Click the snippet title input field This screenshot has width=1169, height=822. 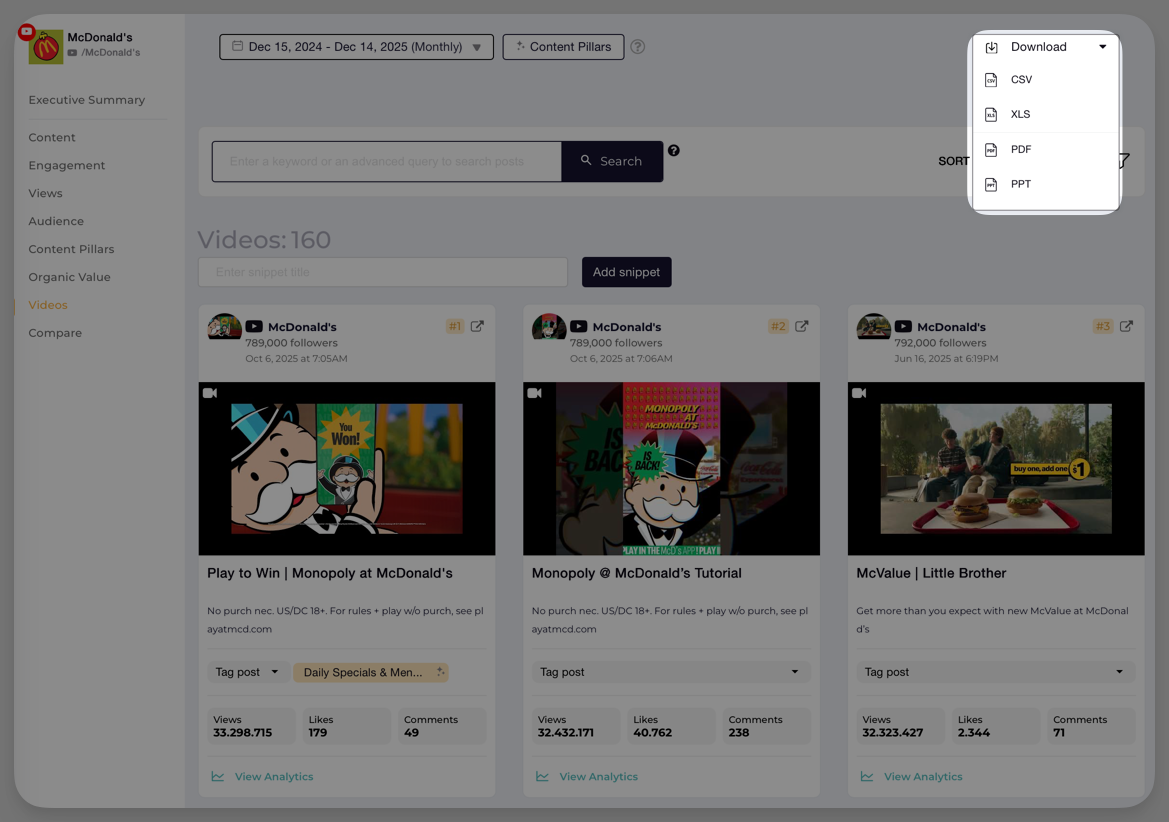[x=382, y=272]
